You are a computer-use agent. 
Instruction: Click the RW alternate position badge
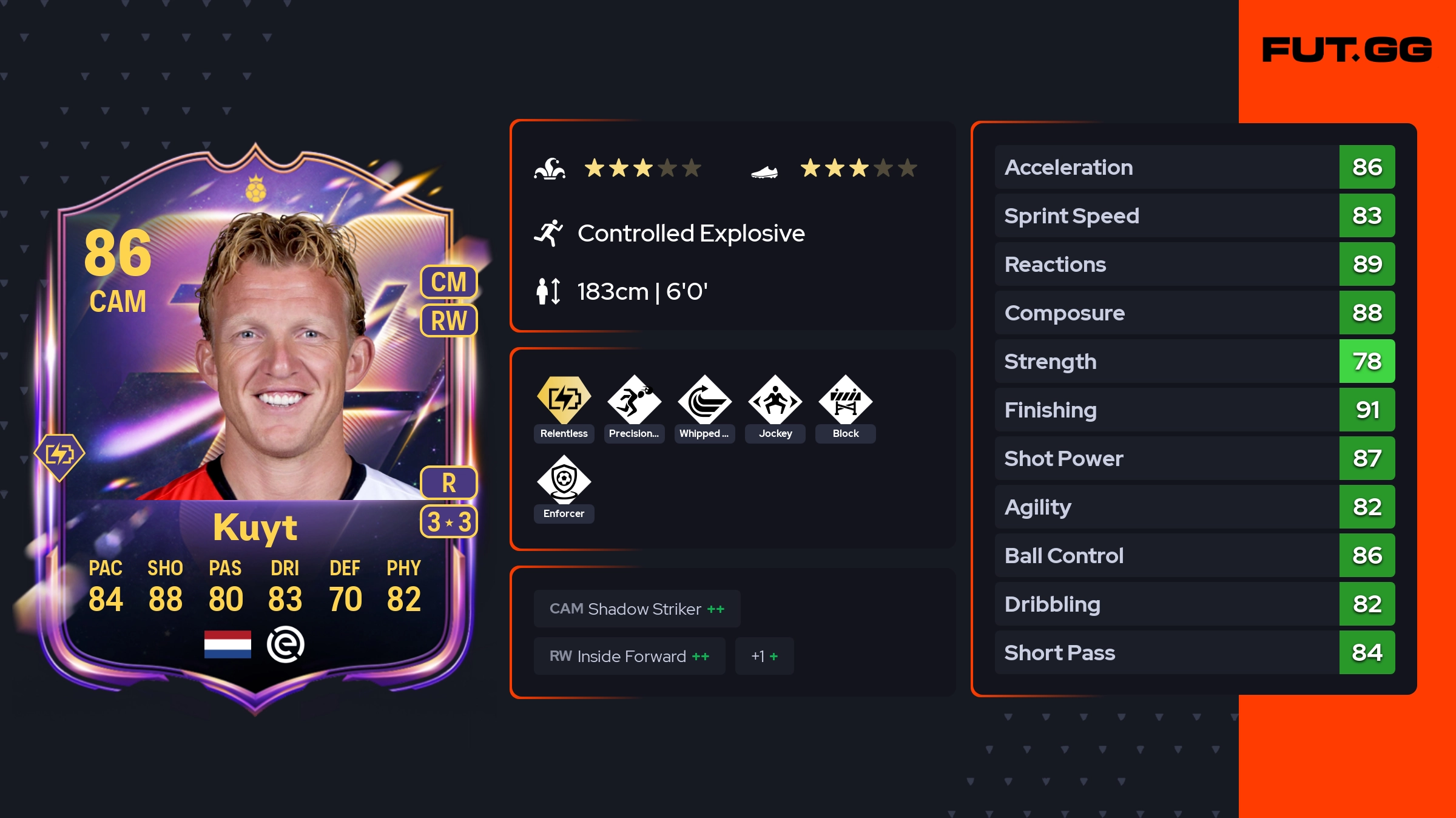click(x=449, y=320)
